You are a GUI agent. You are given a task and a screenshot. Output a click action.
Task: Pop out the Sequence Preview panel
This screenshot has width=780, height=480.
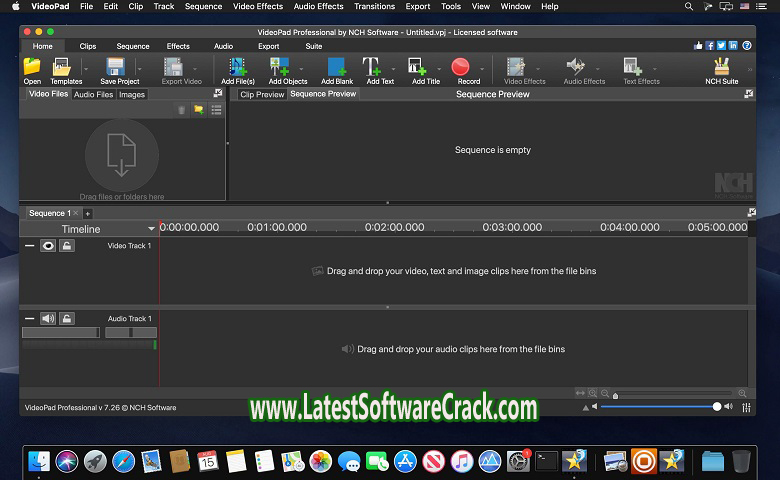pos(748,94)
